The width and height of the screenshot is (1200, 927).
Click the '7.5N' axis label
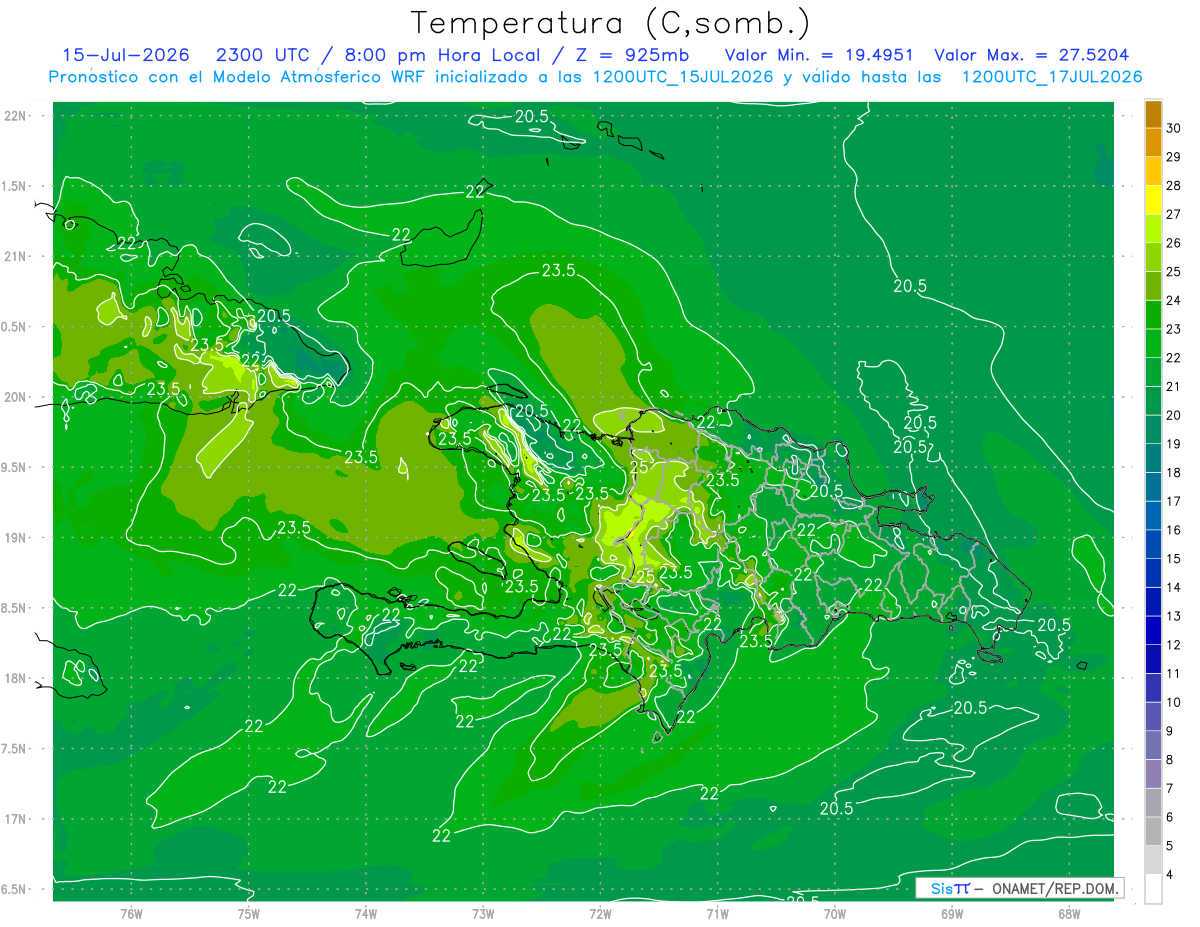point(14,748)
